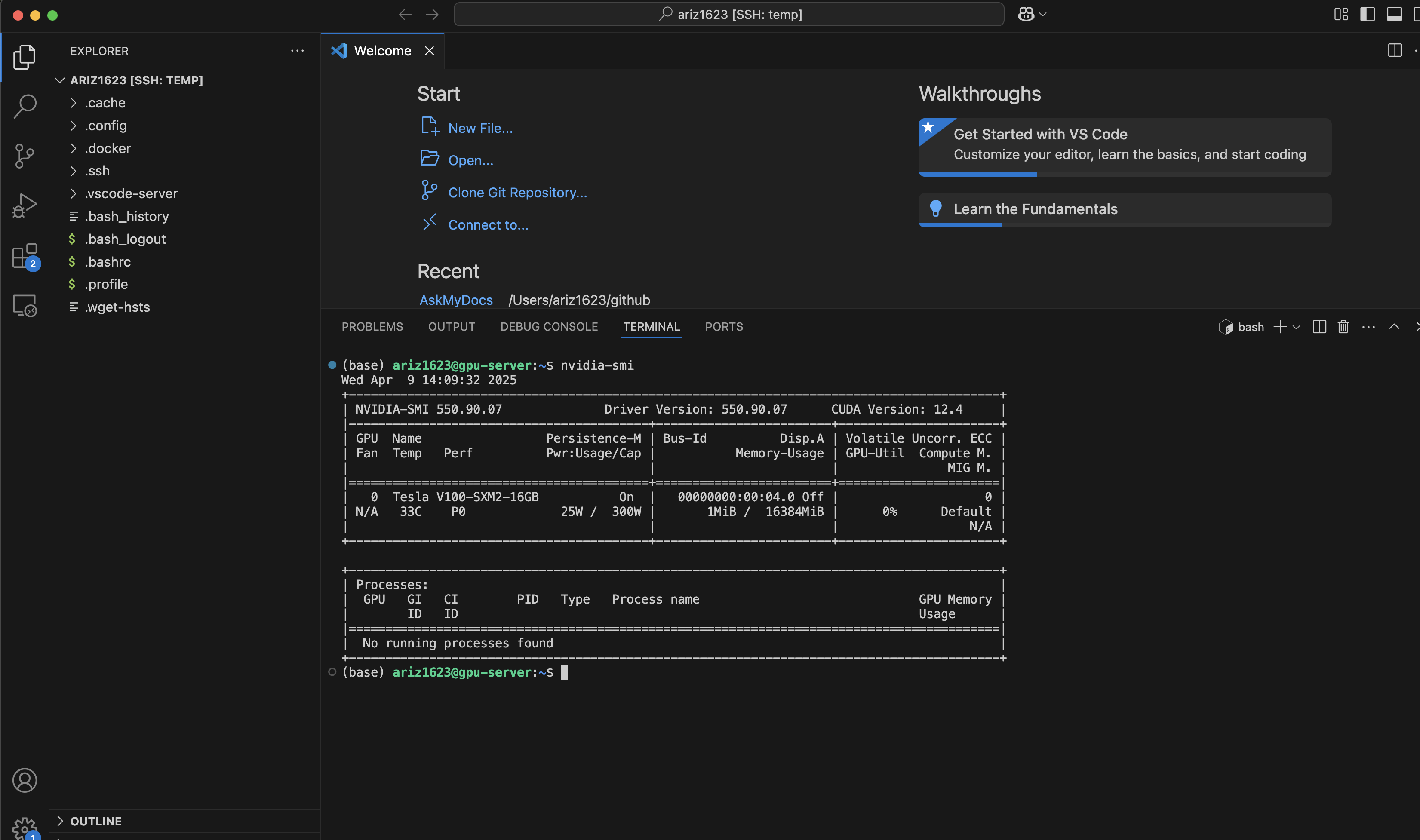The height and width of the screenshot is (840, 1420).
Task: Click Clone Git Repository... link
Action: (517, 193)
